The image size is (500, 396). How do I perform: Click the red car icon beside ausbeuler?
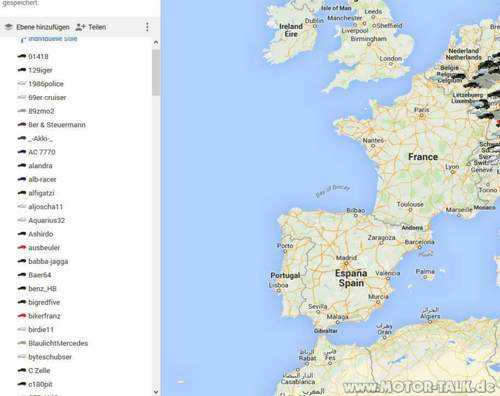click(22, 248)
